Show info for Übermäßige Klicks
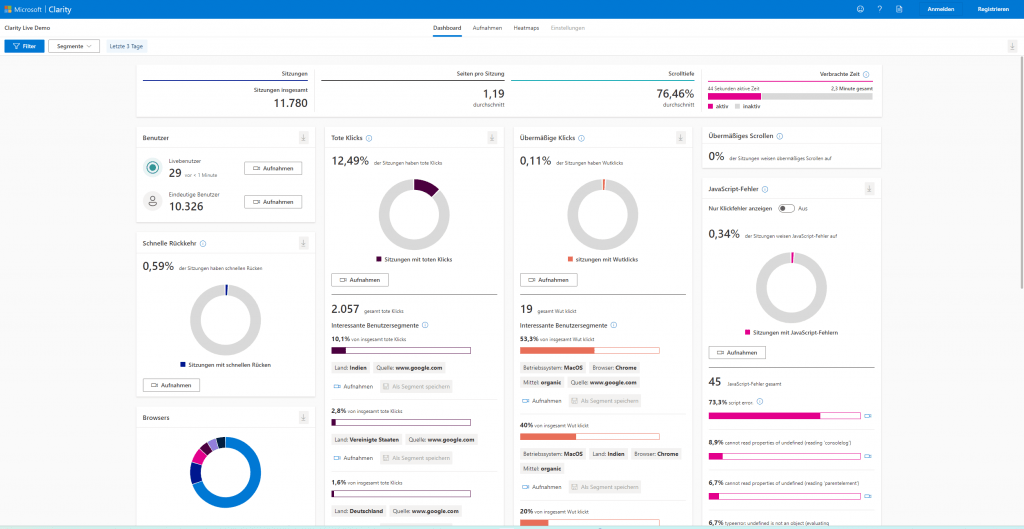The height and width of the screenshot is (529, 1024). (581, 138)
